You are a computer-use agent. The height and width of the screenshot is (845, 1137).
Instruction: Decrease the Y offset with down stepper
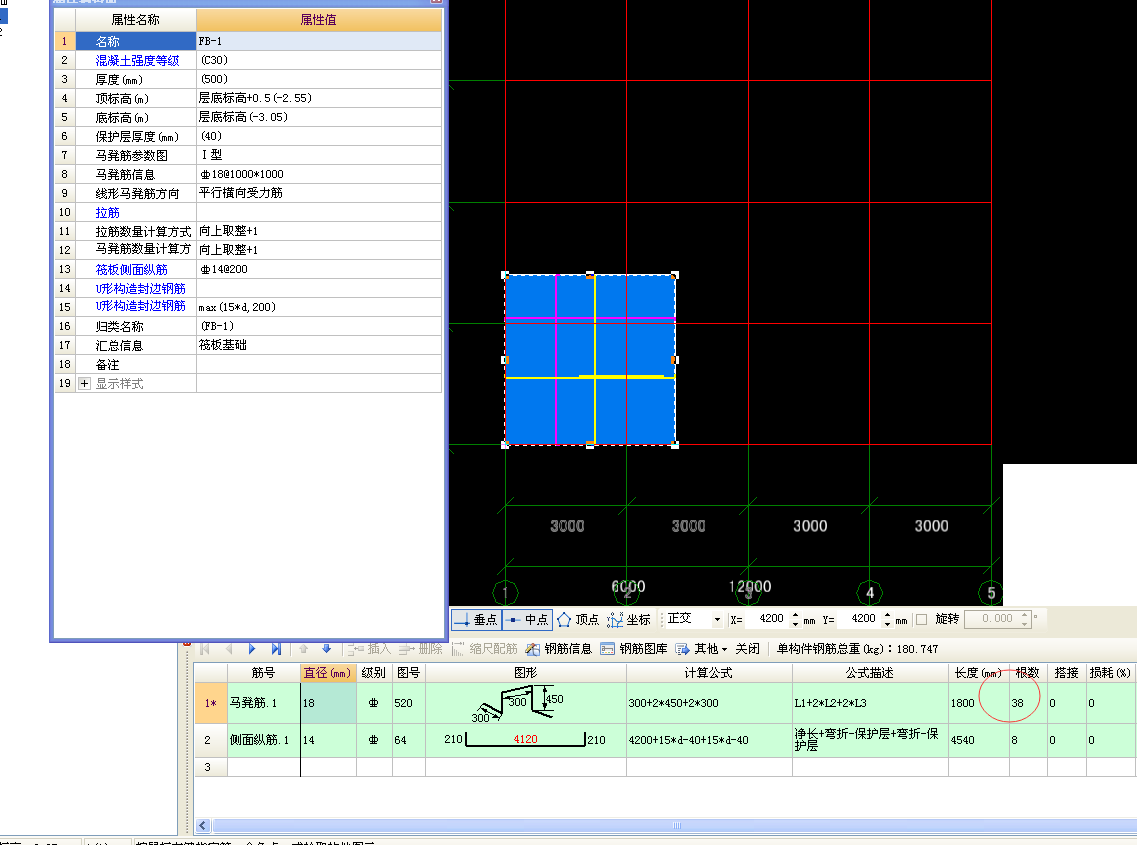point(887,623)
